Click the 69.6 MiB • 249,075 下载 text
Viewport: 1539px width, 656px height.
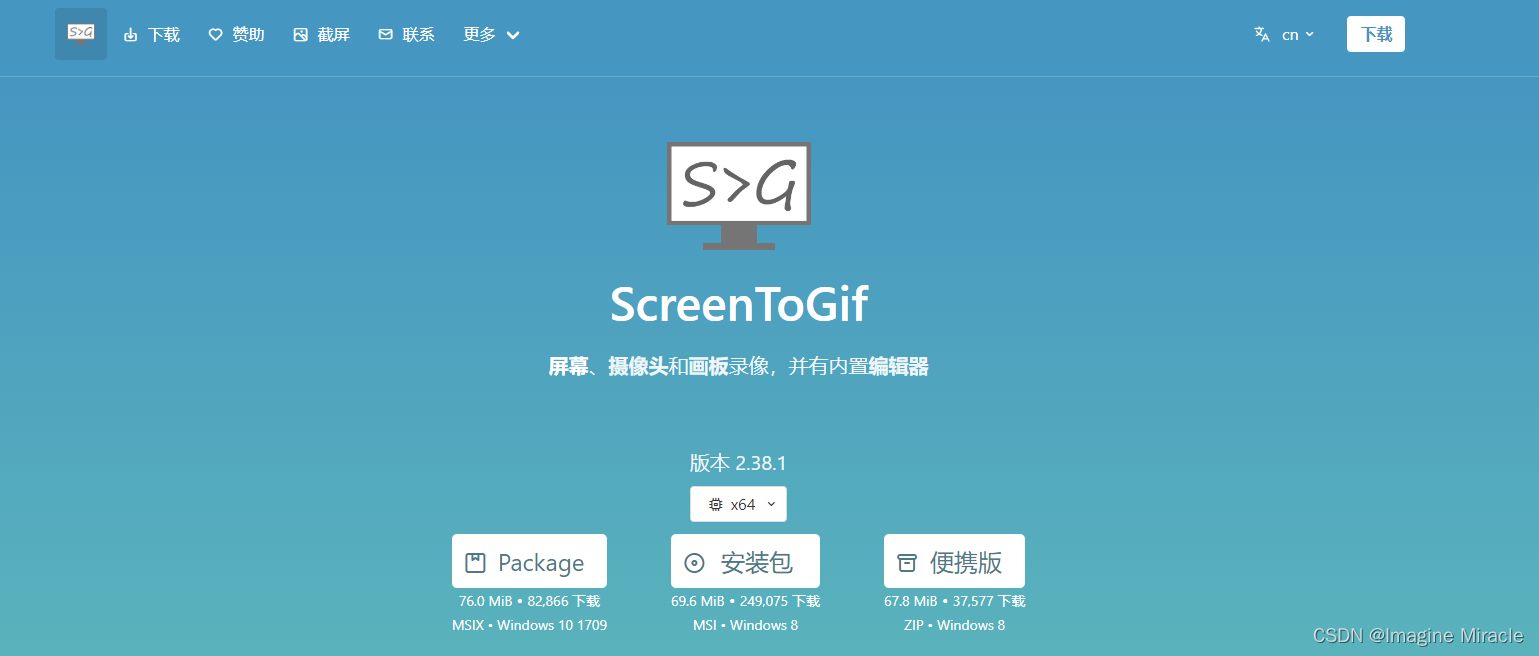pos(745,601)
